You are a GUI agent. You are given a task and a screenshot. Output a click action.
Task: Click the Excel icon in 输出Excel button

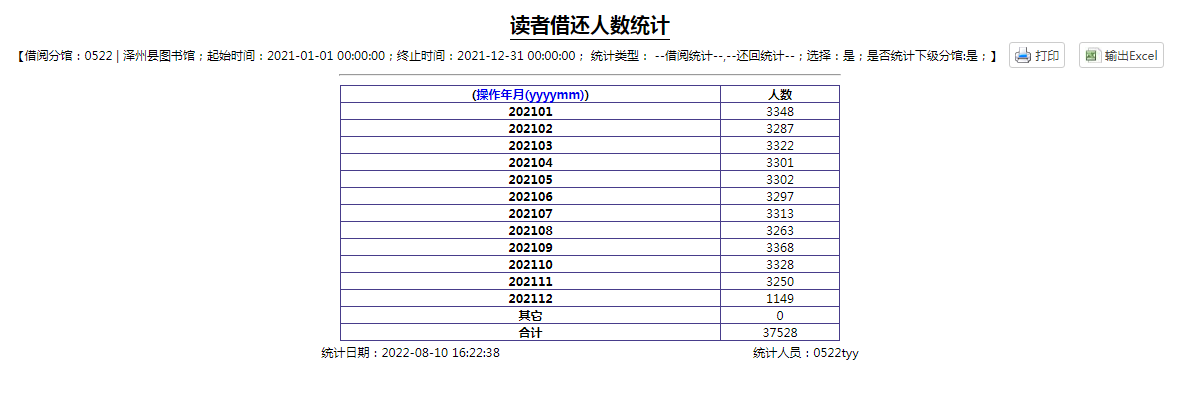pyautogui.click(x=1092, y=56)
